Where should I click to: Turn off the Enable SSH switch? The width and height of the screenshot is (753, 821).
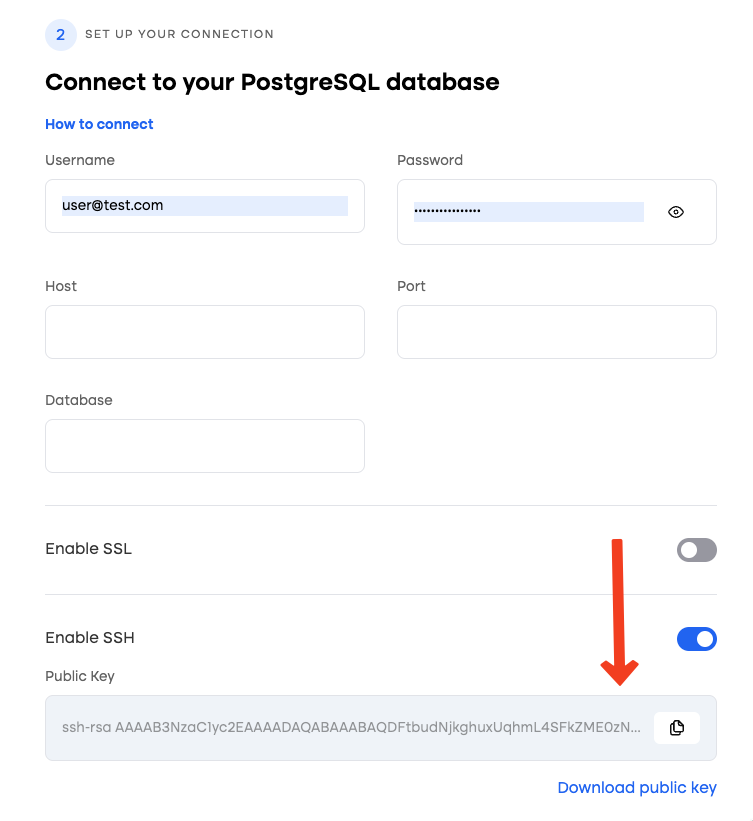pos(696,639)
